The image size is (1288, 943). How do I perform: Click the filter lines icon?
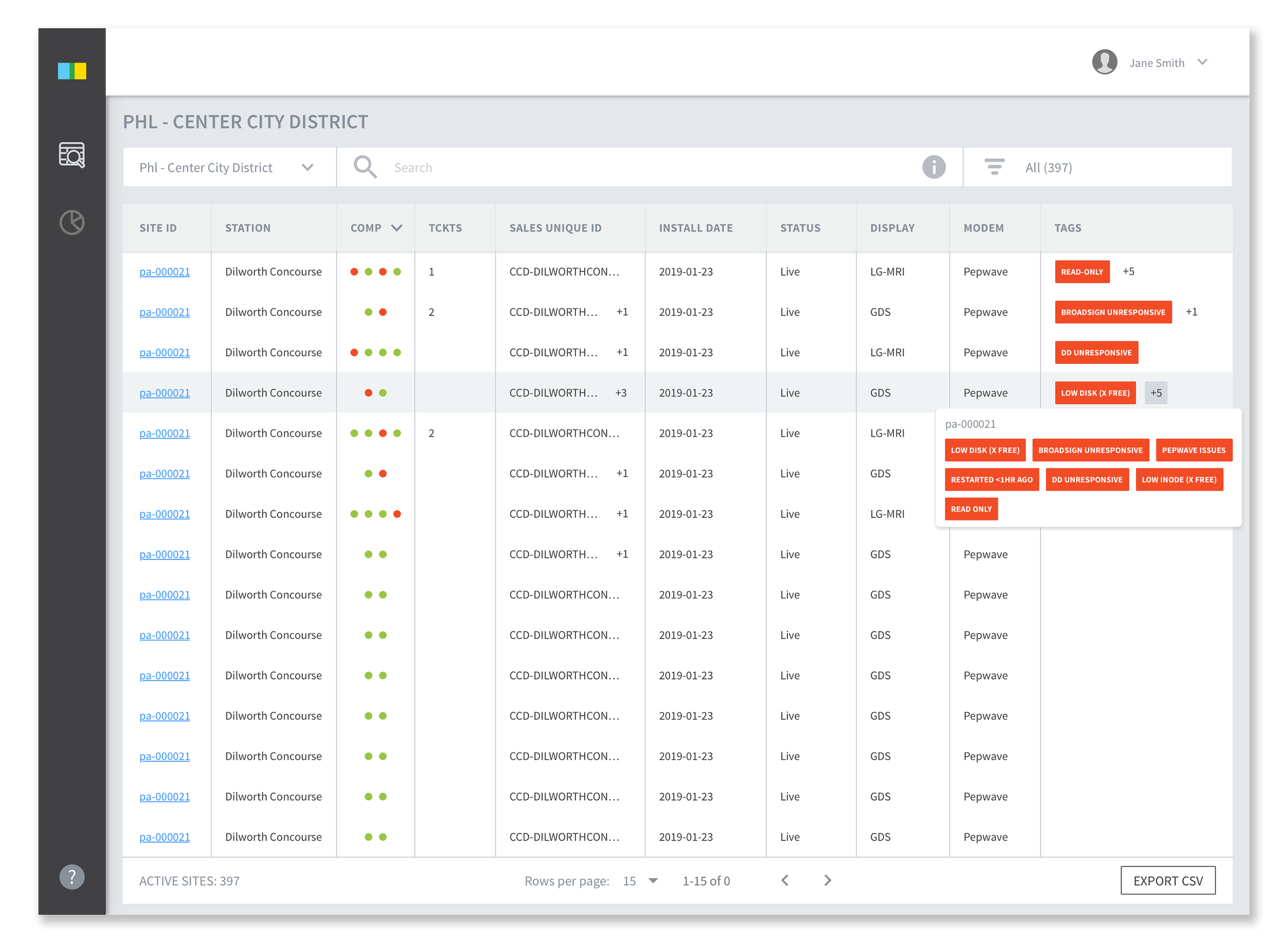994,166
